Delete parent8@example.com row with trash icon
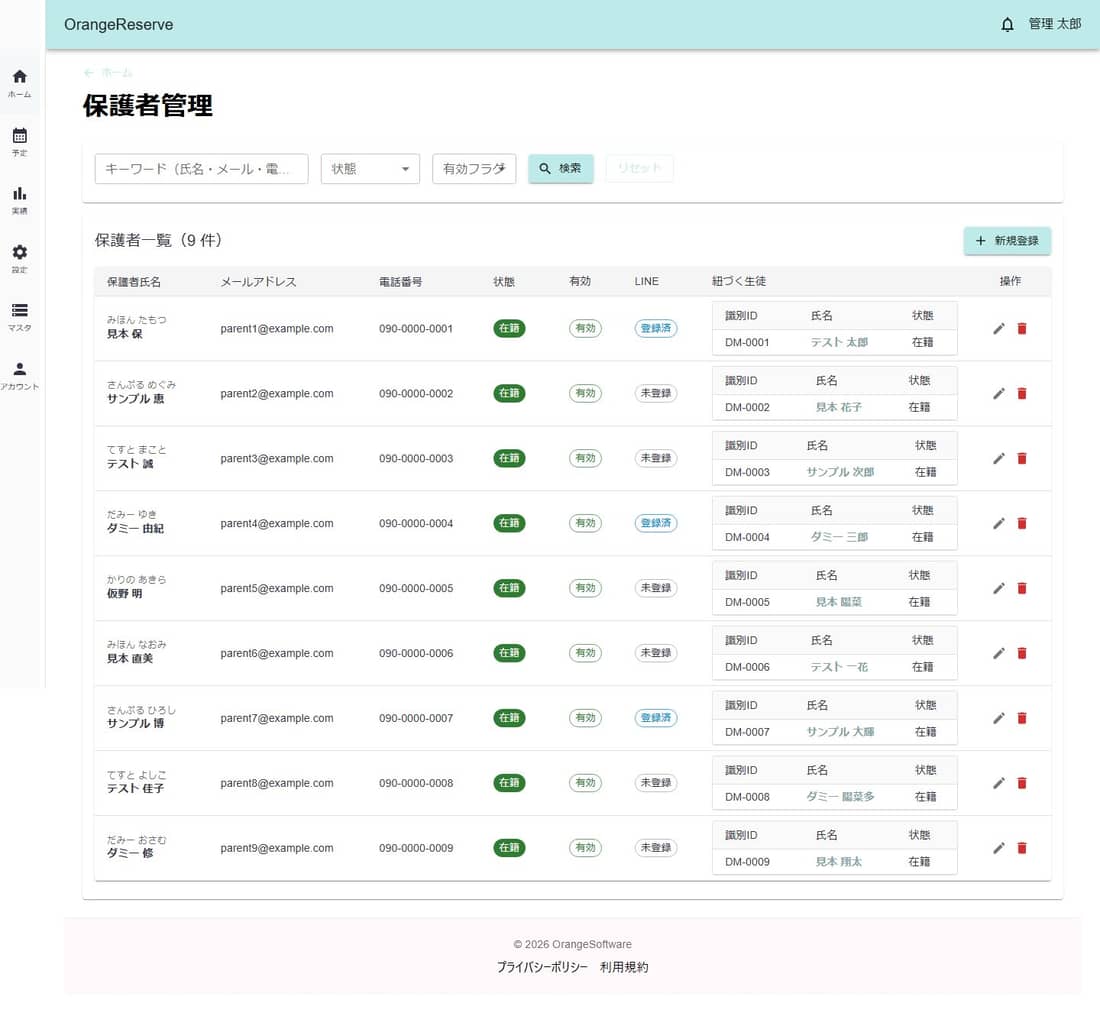 [x=1022, y=783]
